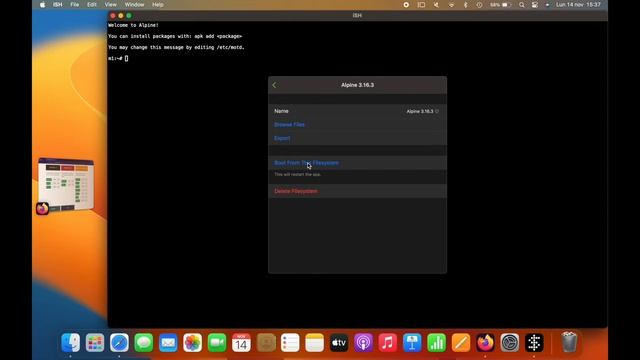Open Reminders from the Dock

[x=290, y=342]
